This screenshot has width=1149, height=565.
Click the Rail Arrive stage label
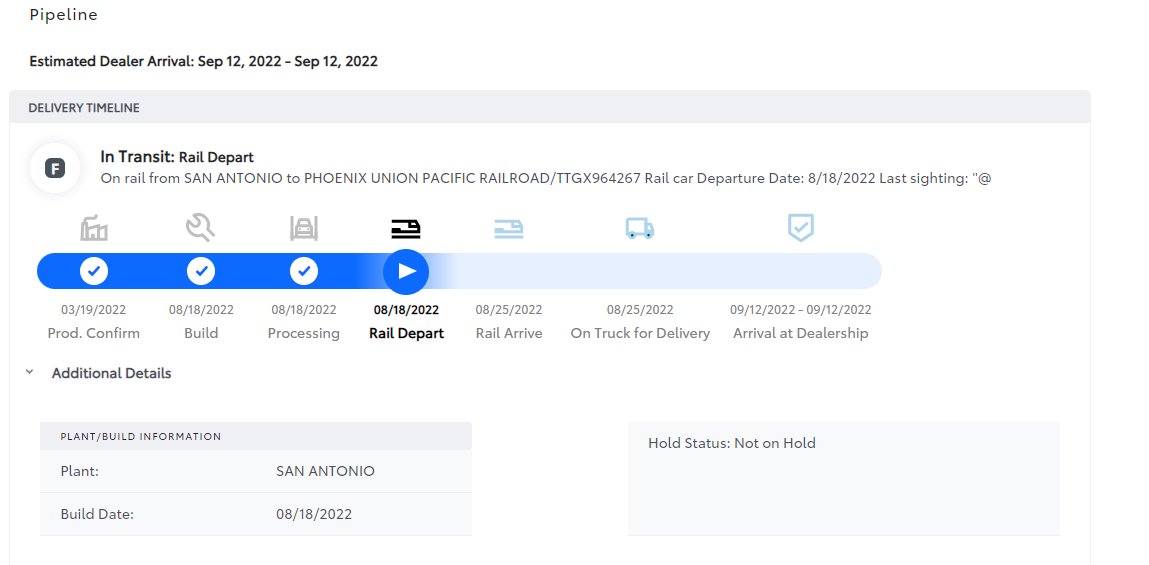[509, 333]
